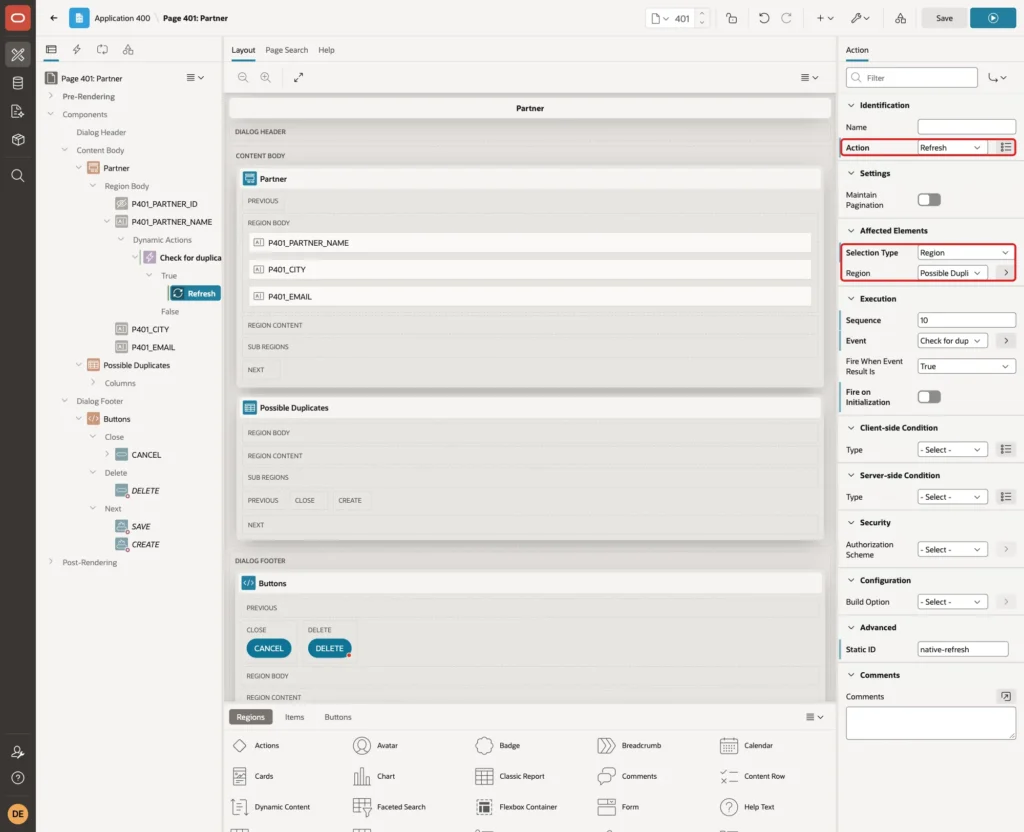Open SQL Workshop from the sidebar
Screen dimensions: 1024x832
tap(18, 83)
